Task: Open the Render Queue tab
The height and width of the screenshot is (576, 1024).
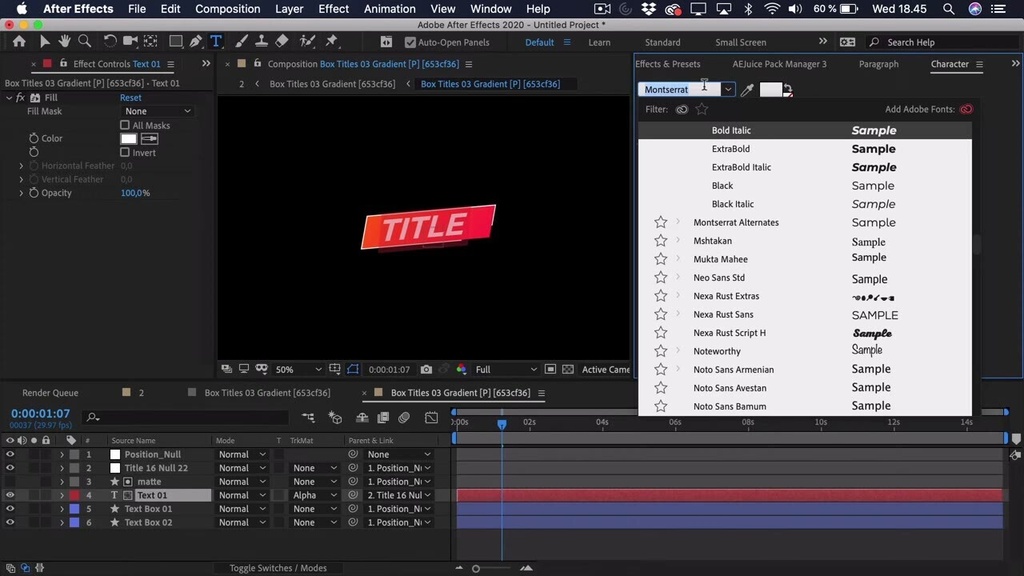Action: click(x=50, y=393)
